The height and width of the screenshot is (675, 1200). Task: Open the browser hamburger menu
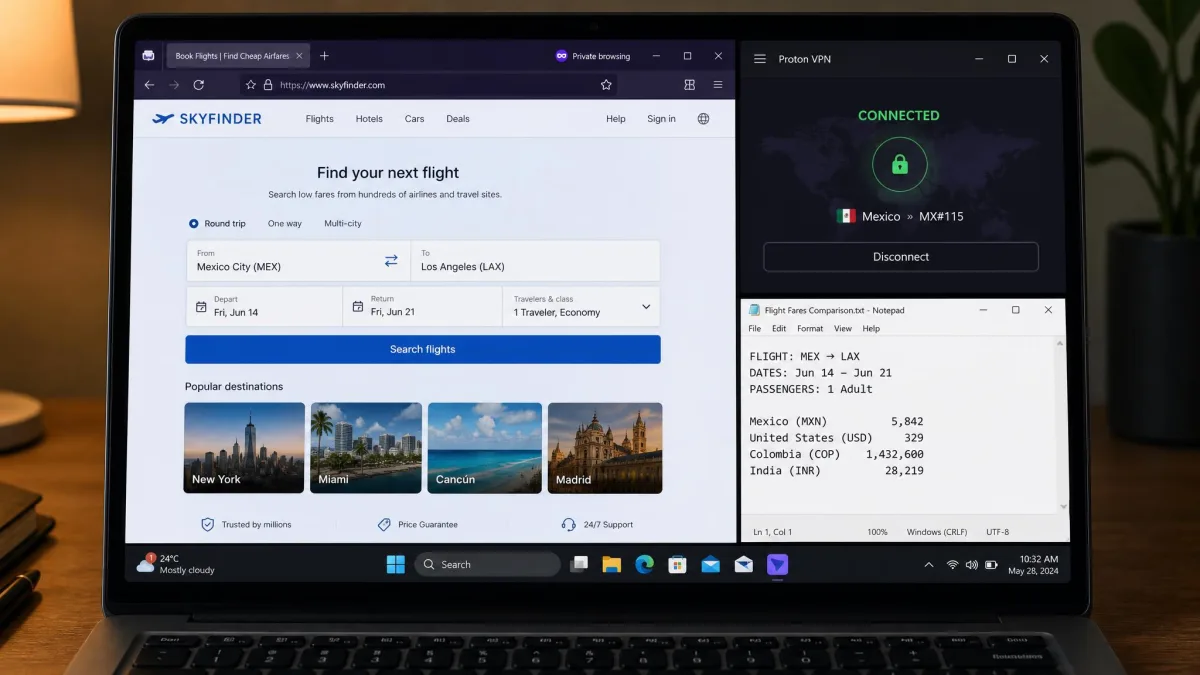pyautogui.click(x=719, y=85)
